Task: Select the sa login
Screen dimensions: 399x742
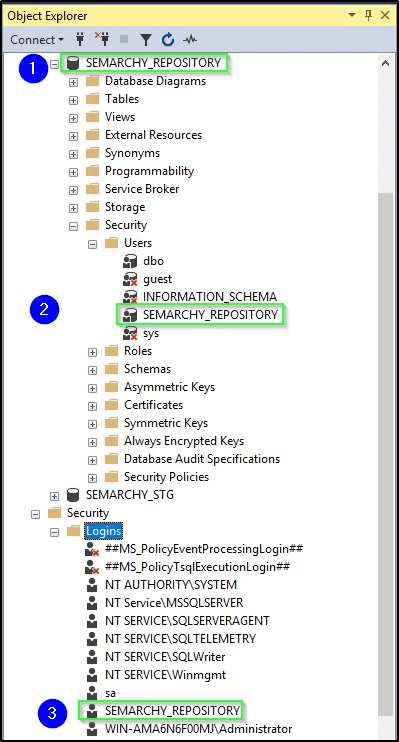Action: point(110,693)
